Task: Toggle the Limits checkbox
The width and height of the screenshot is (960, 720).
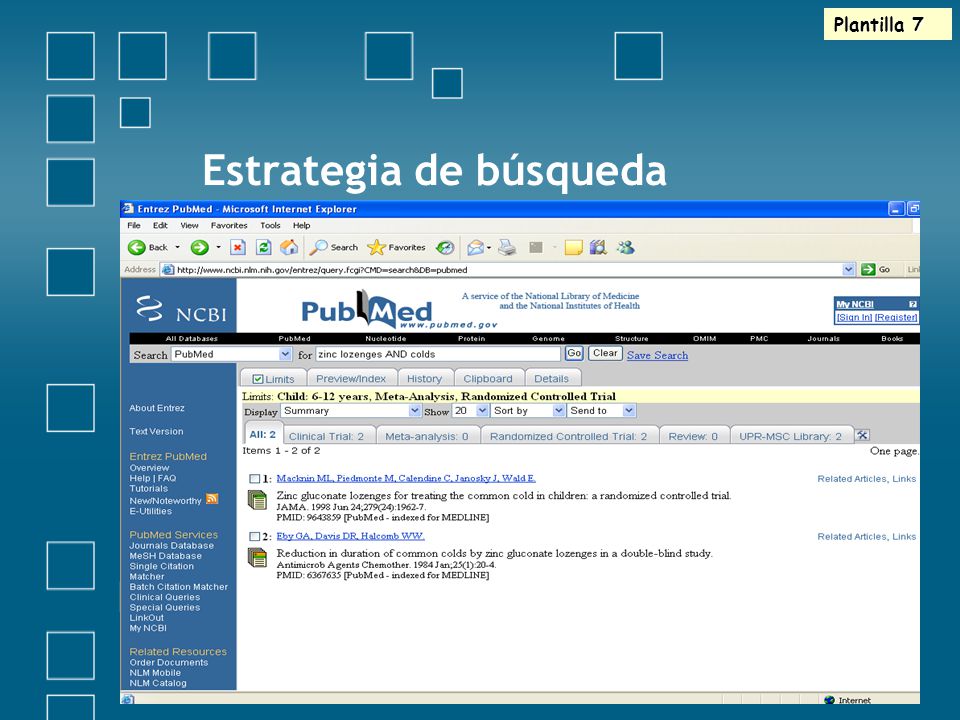Action: tap(258, 379)
